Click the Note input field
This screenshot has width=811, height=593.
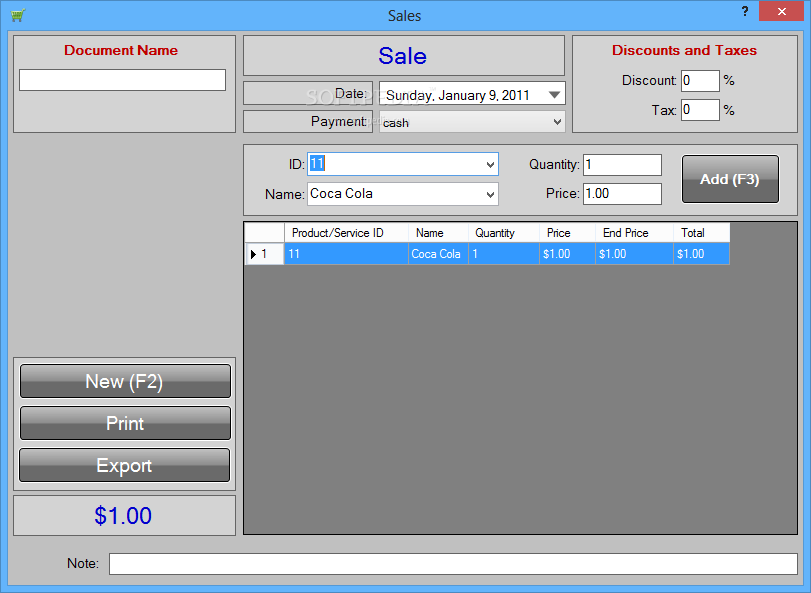(x=453, y=564)
